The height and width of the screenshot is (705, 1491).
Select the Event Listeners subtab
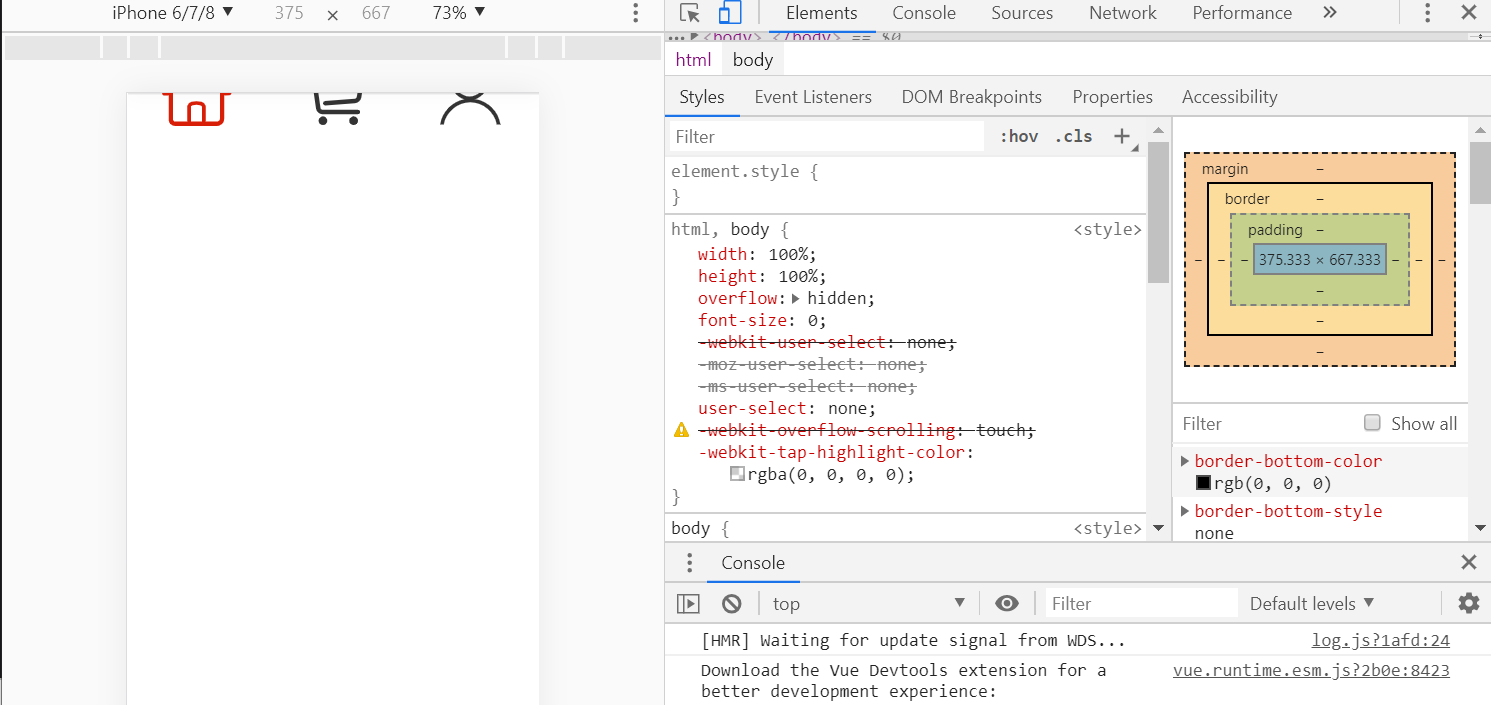coord(813,97)
